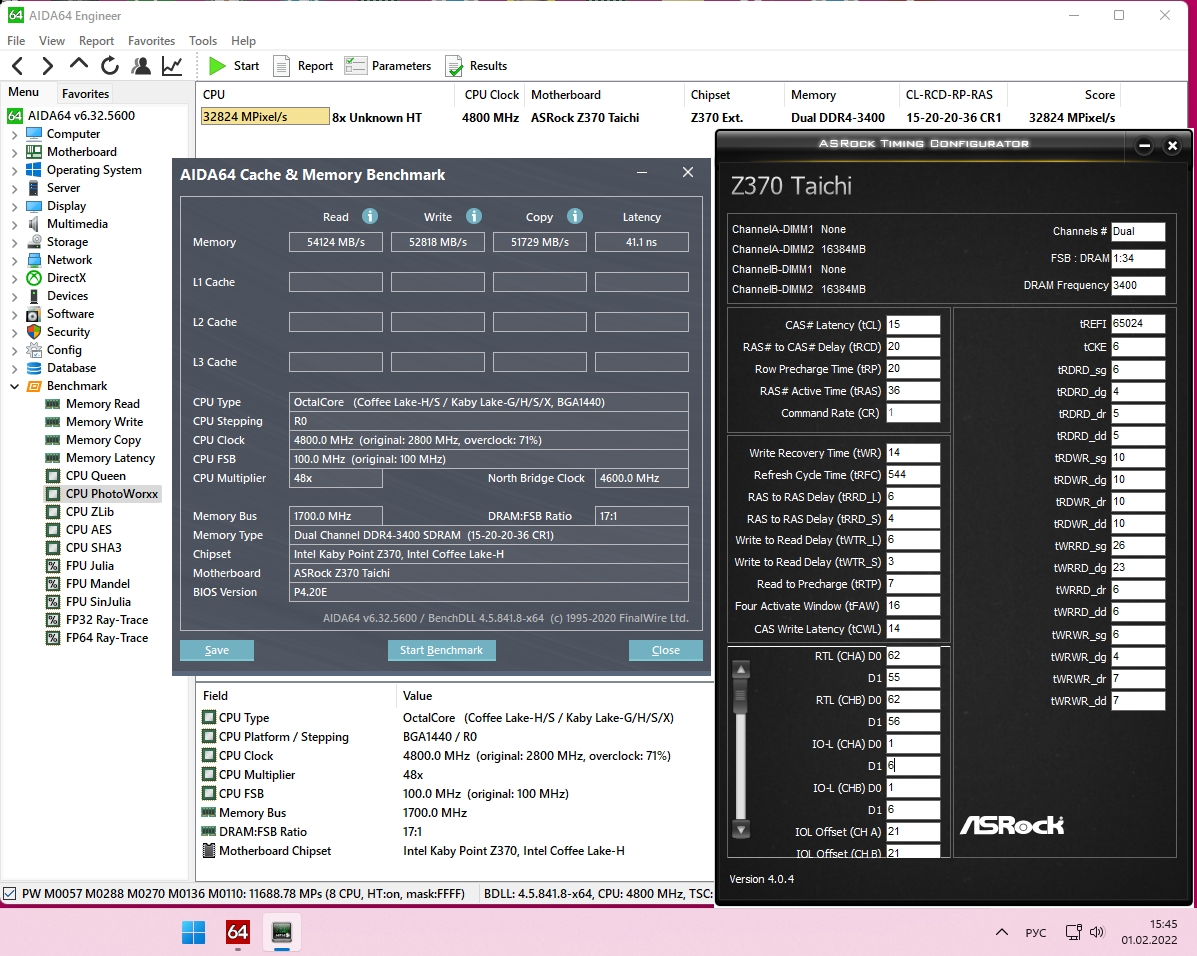Expand the Security tree node

(x=14, y=332)
